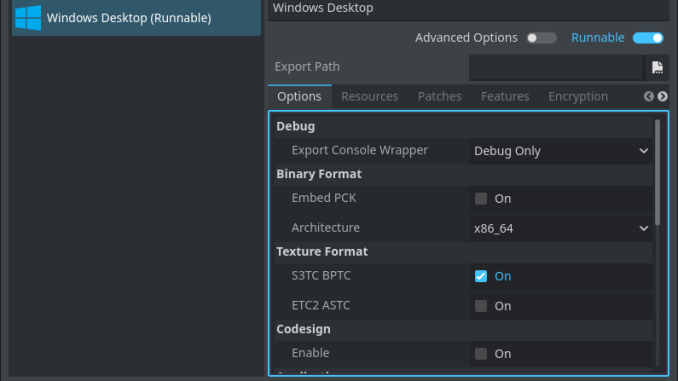
Task: Go to the Encryption tab
Action: click(578, 96)
